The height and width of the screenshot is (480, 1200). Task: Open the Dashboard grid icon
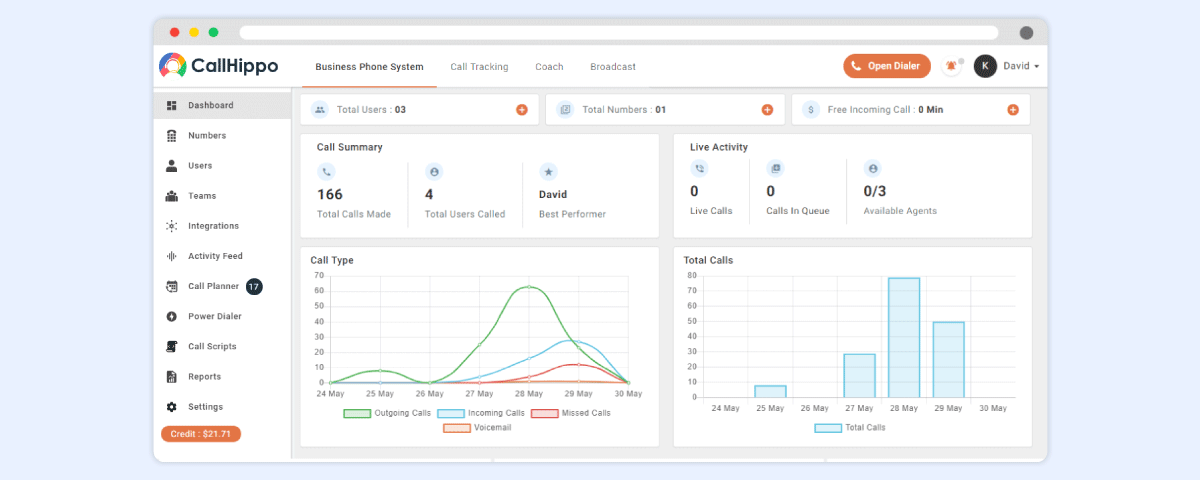(172, 105)
